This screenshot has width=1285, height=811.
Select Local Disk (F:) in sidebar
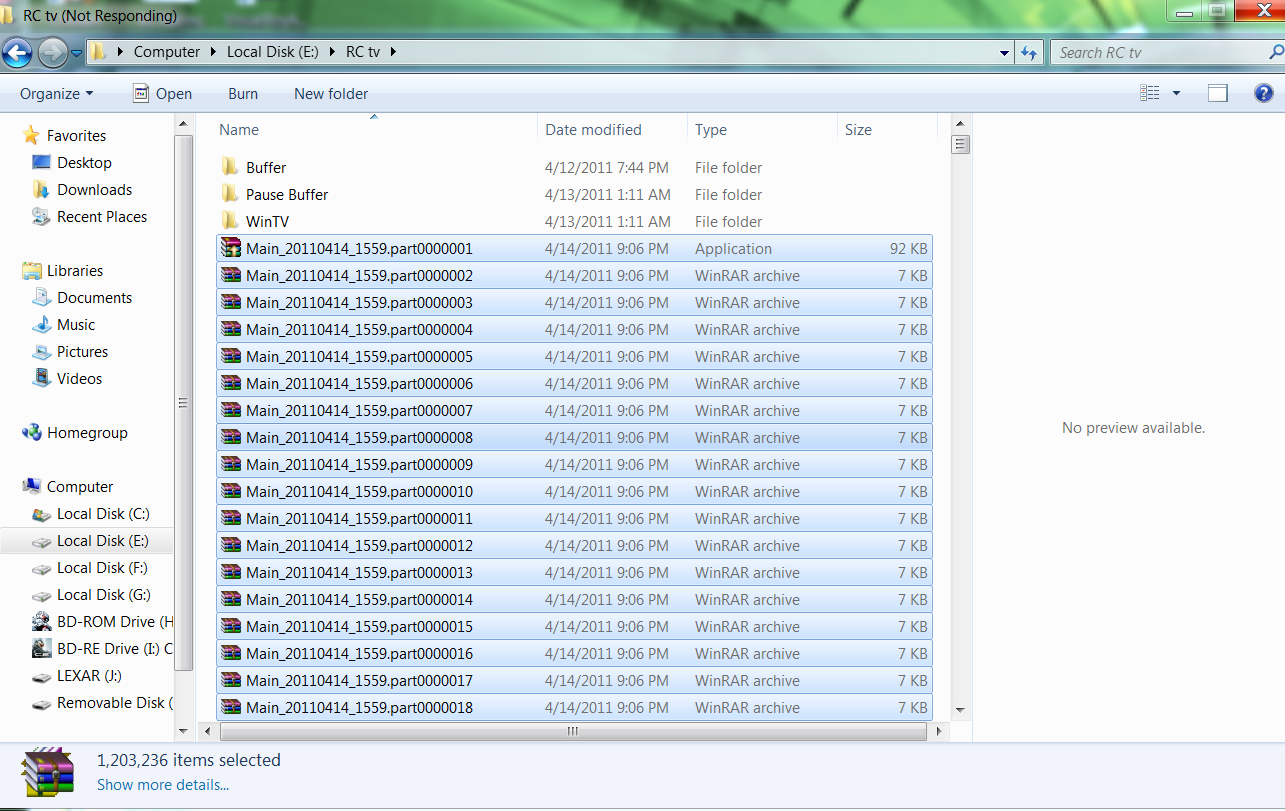[x=102, y=567]
